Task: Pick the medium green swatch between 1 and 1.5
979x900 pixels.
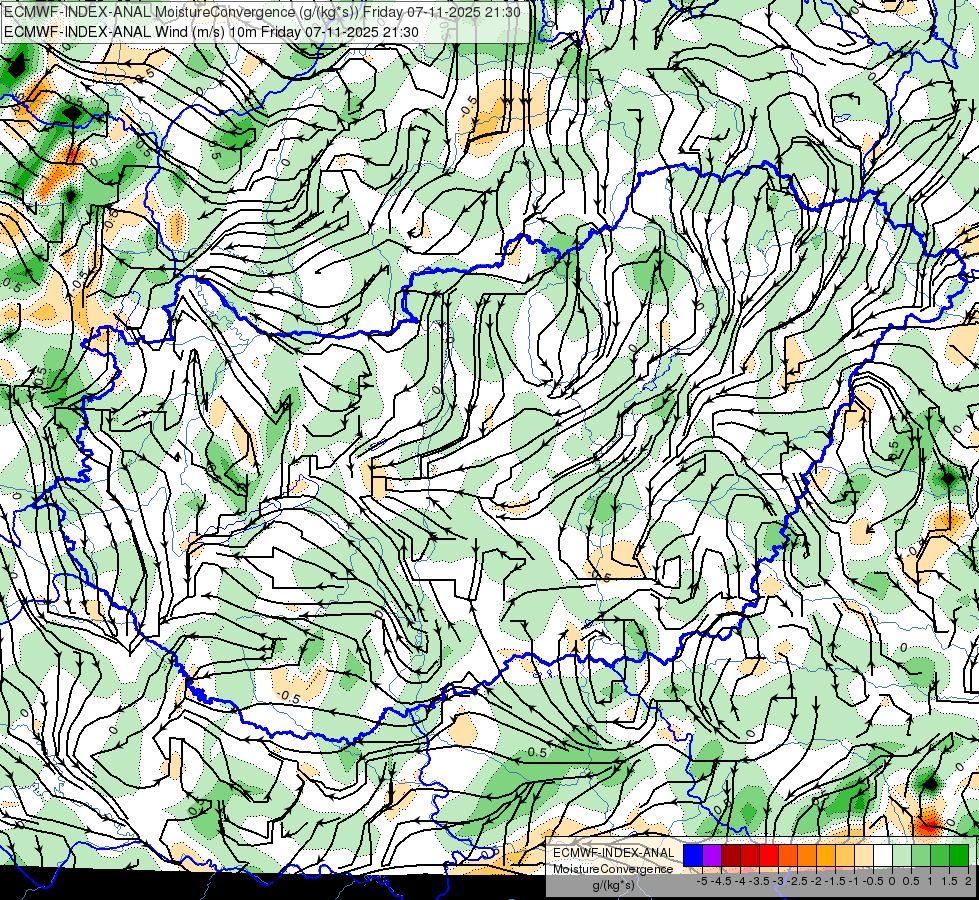Action: [x=940, y=856]
